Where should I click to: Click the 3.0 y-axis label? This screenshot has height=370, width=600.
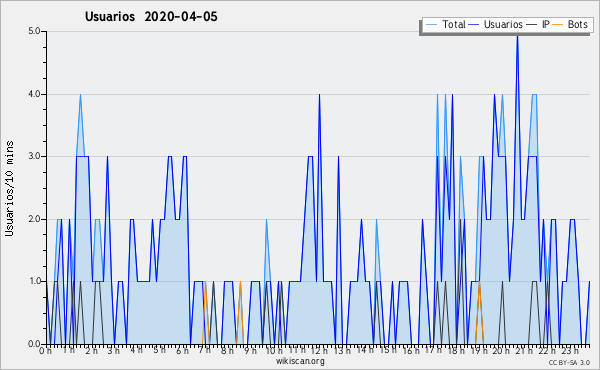click(x=34, y=156)
